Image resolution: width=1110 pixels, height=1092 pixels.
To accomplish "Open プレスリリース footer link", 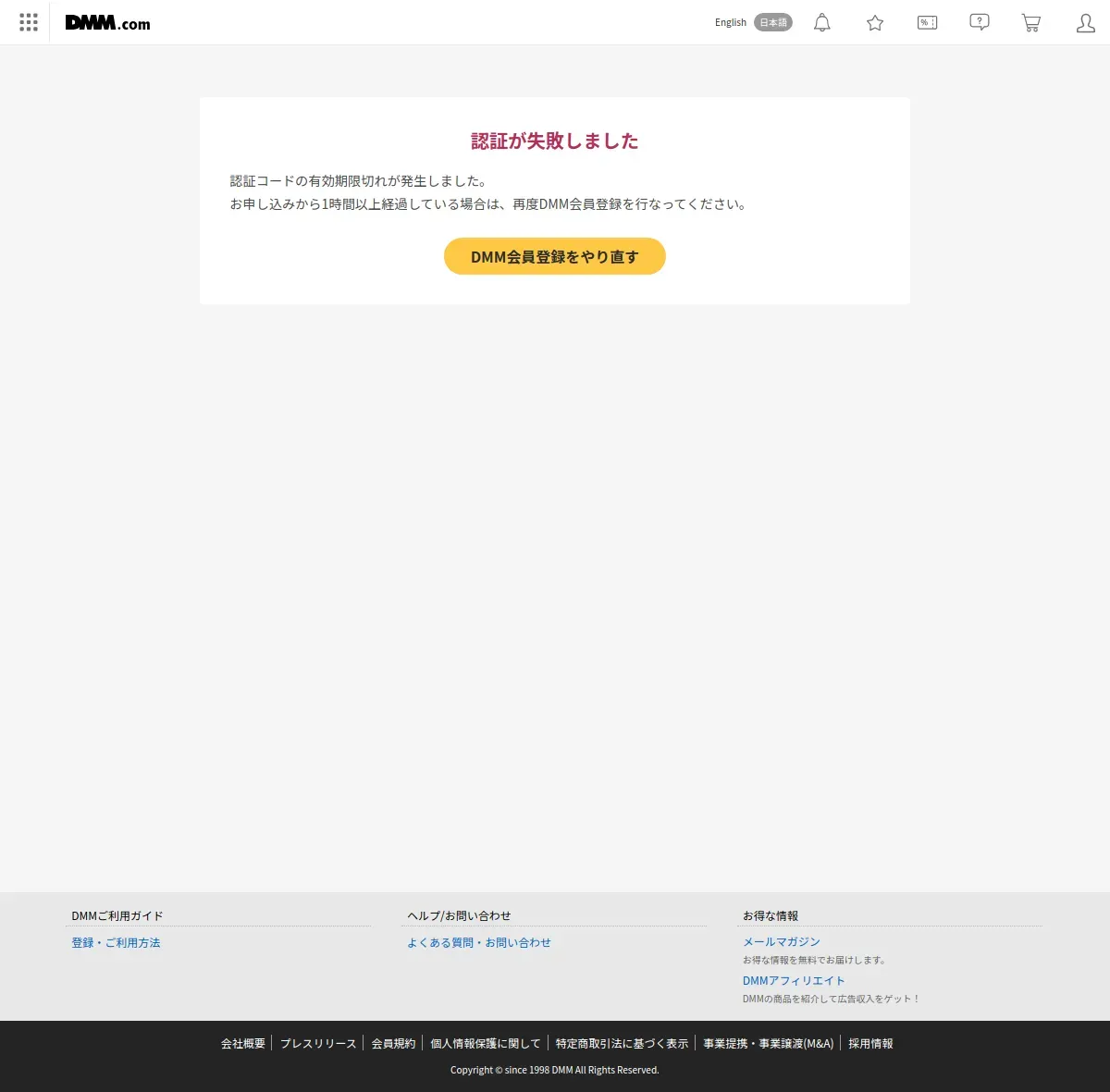I will click(x=318, y=1044).
